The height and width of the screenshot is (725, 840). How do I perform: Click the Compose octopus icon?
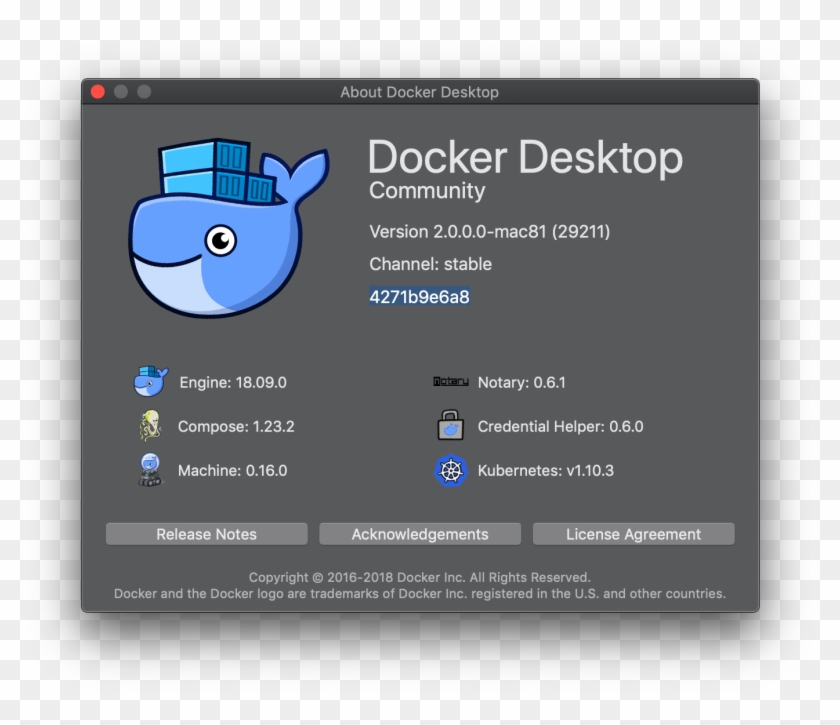pyautogui.click(x=150, y=426)
